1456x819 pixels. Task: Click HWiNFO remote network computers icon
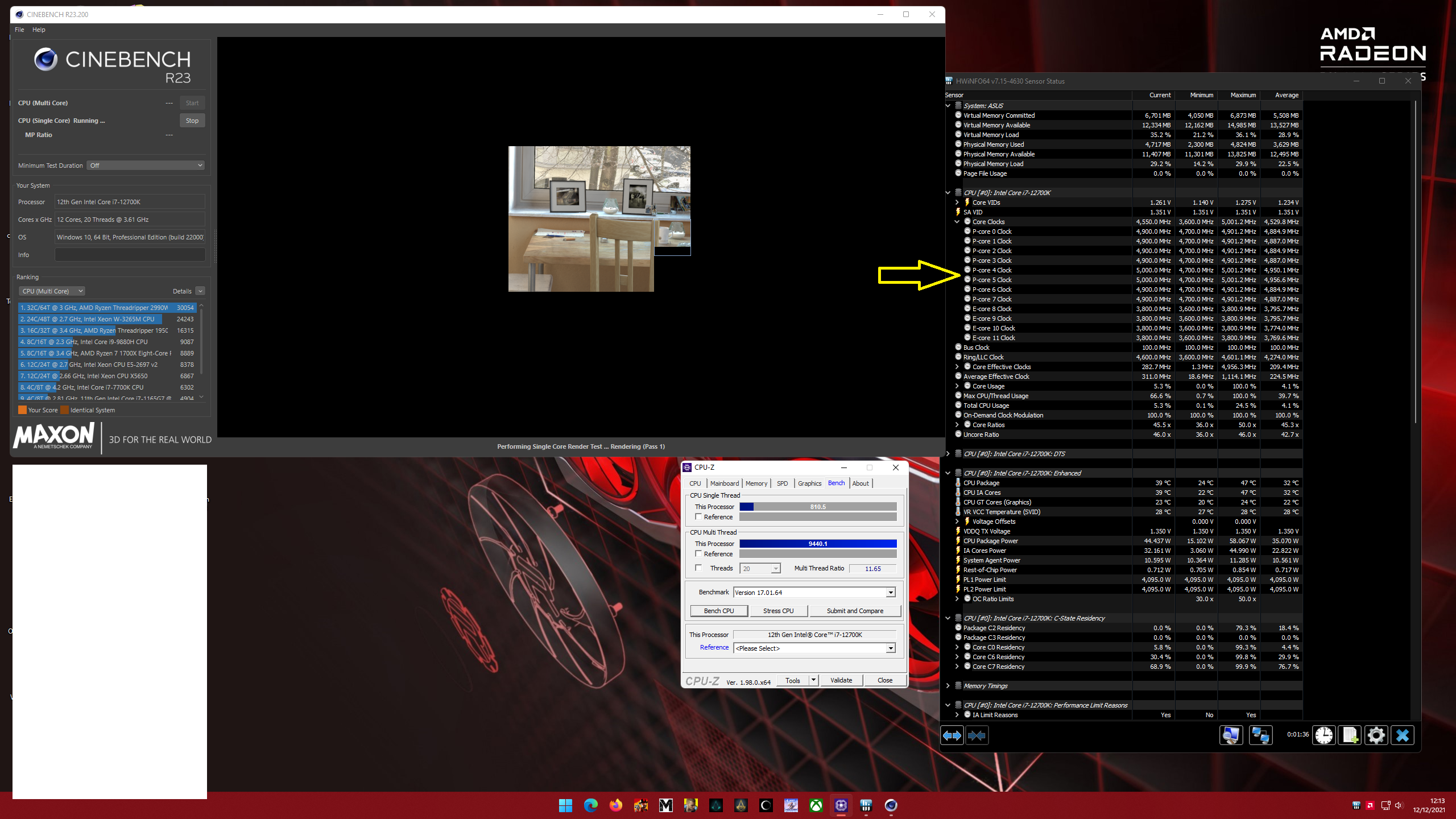[1260, 735]
